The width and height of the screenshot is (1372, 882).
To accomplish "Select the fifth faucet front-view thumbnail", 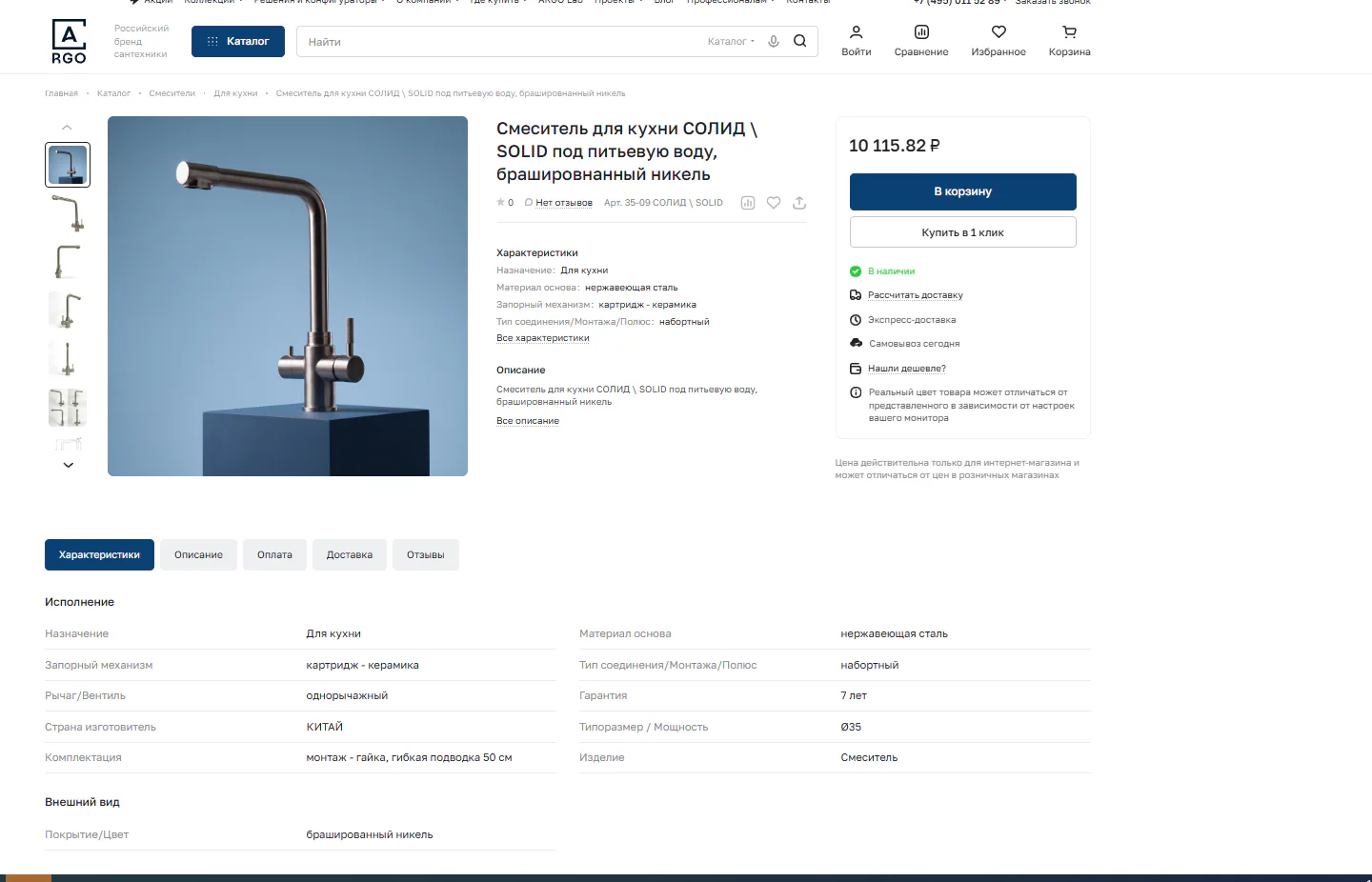I will (x=68, y=359).
